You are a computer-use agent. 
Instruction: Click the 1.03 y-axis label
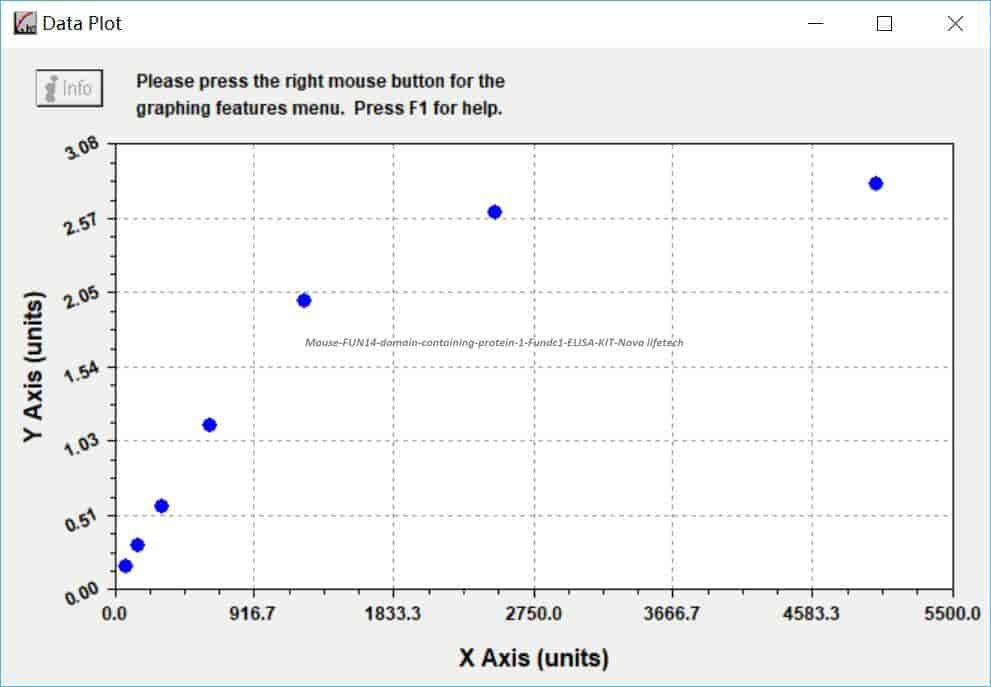click(x=82, y=446)
